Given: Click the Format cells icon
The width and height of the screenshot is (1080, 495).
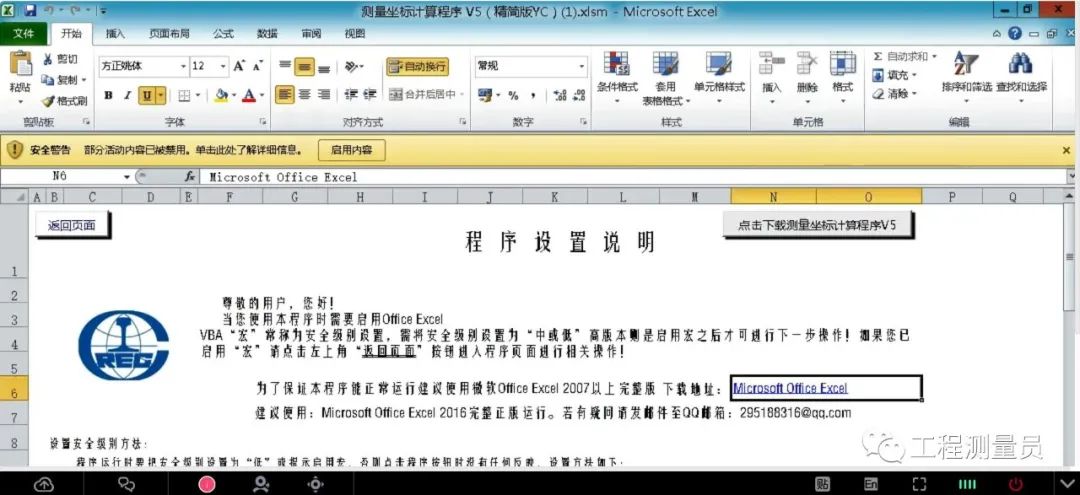Looking at the screenshot, I should coord(842,64).
